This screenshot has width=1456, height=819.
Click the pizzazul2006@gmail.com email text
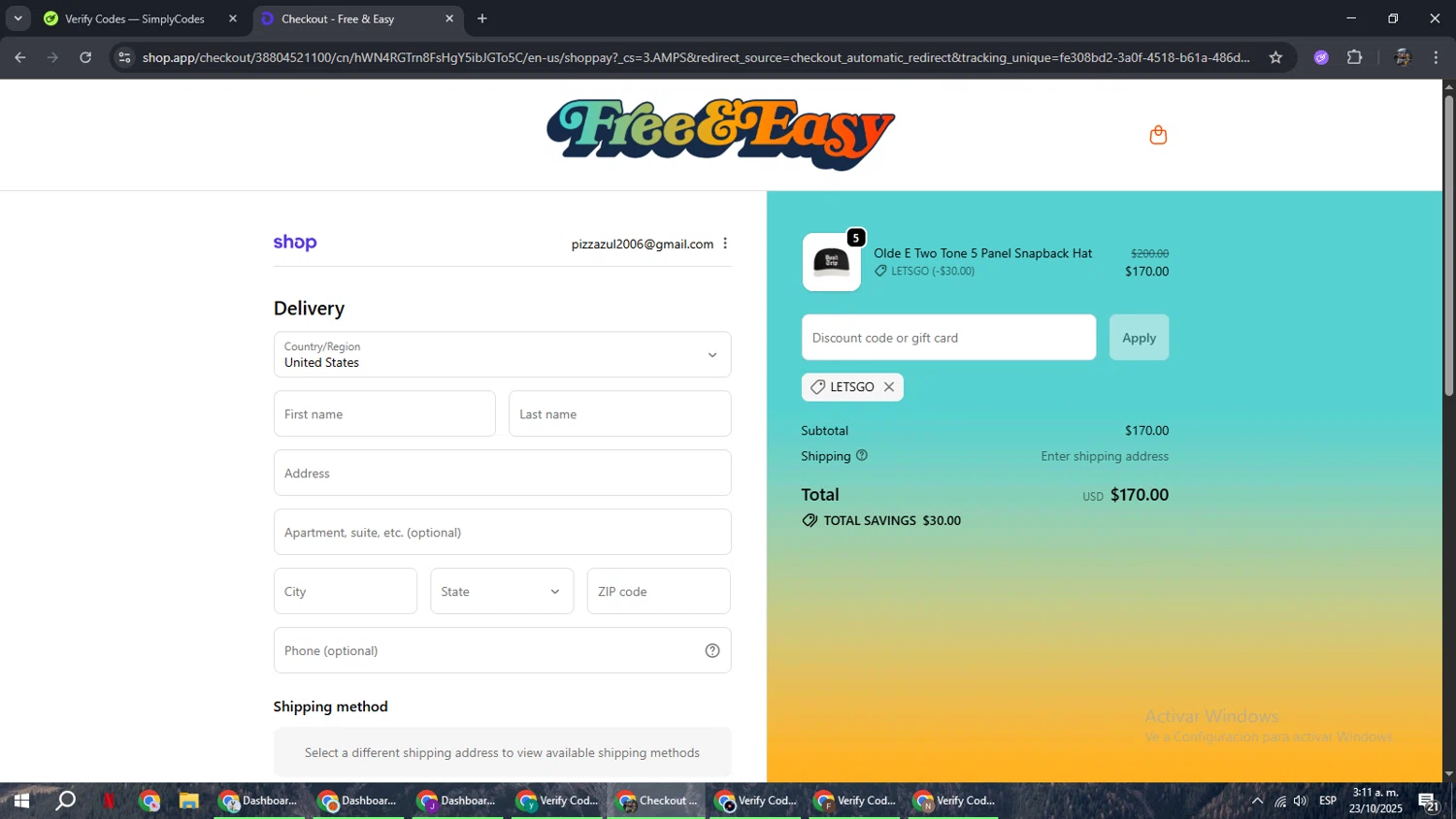(643, 244)
